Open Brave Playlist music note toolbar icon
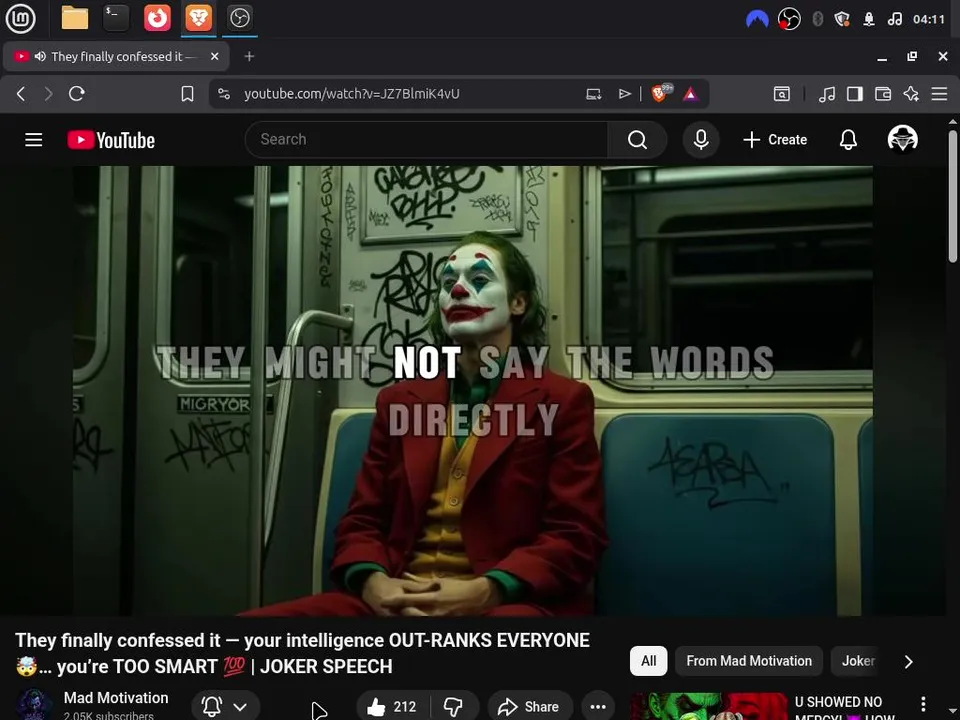 pos(827,94)
